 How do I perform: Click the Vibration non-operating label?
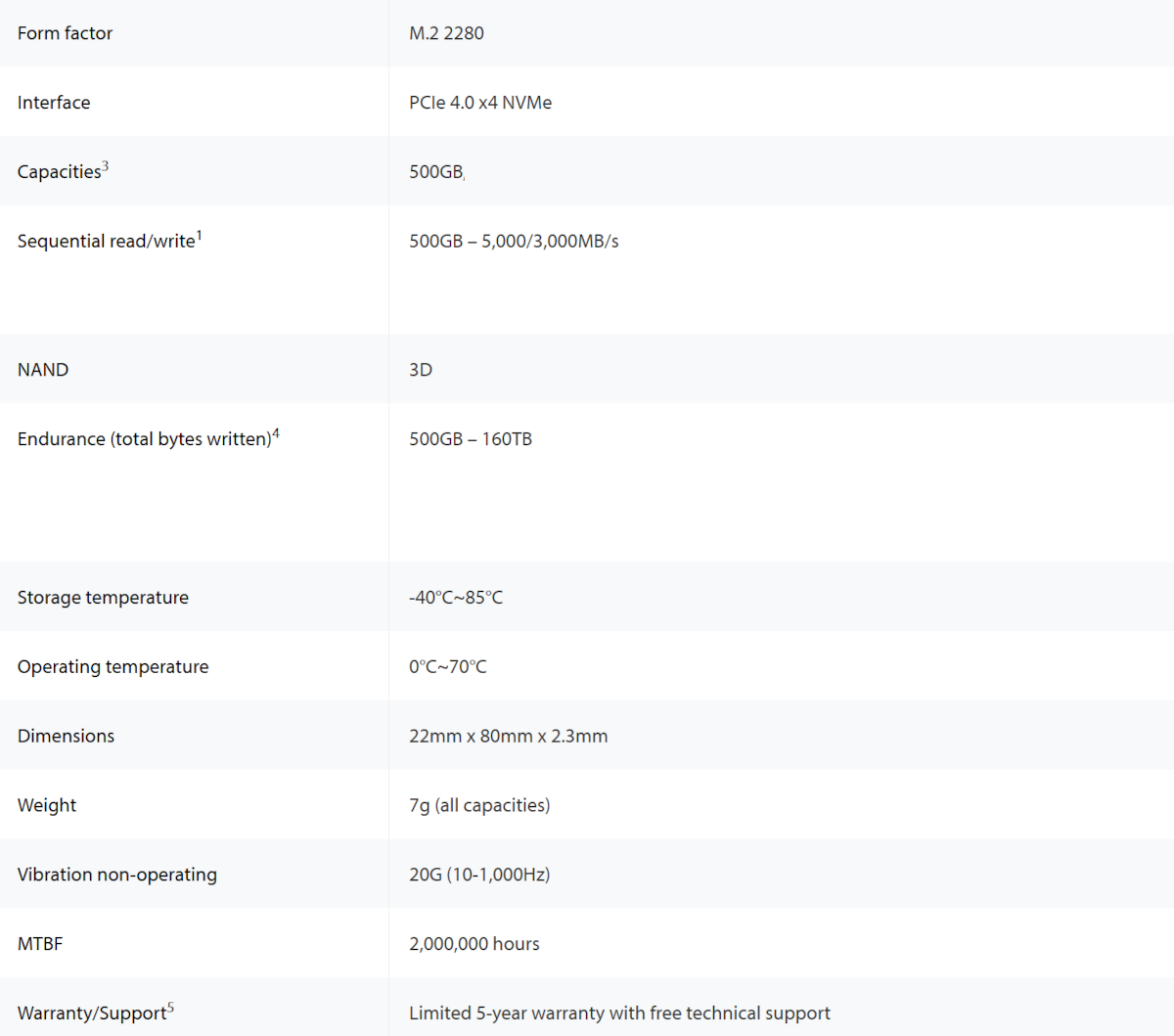pyautogui.click(x=117, y=875)
